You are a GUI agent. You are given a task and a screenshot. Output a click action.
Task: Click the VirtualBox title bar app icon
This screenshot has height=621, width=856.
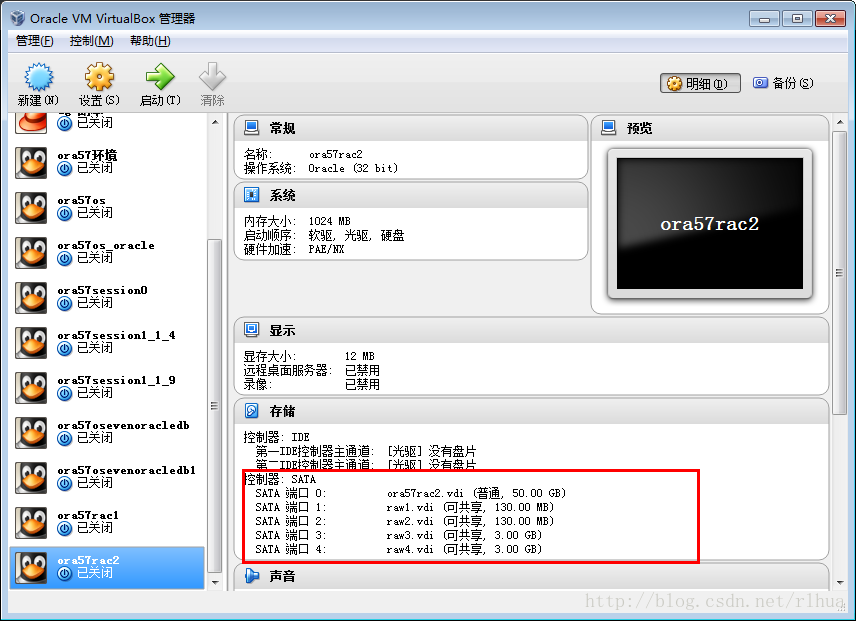pyautogui.click(x=18, y=18)
